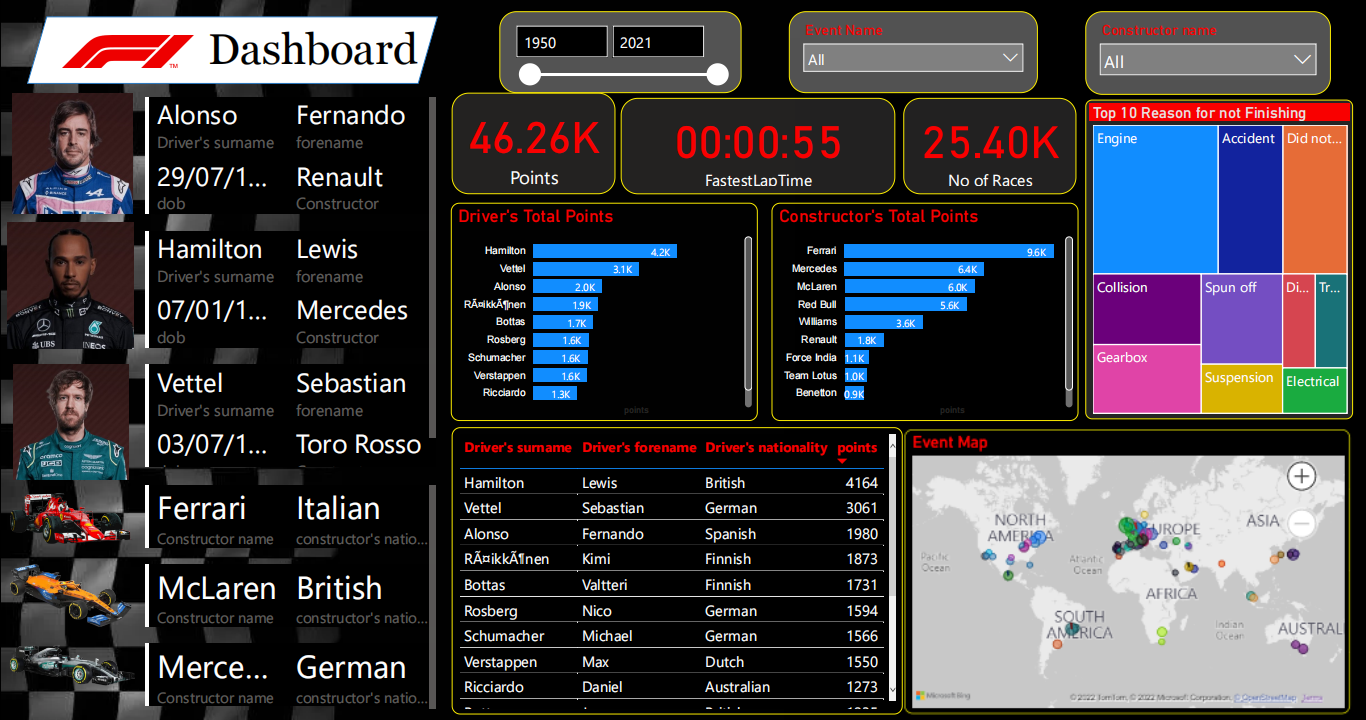Click the right year slider handle
The width and height of the screenshot is (1366, 720).
pos(717,75)
